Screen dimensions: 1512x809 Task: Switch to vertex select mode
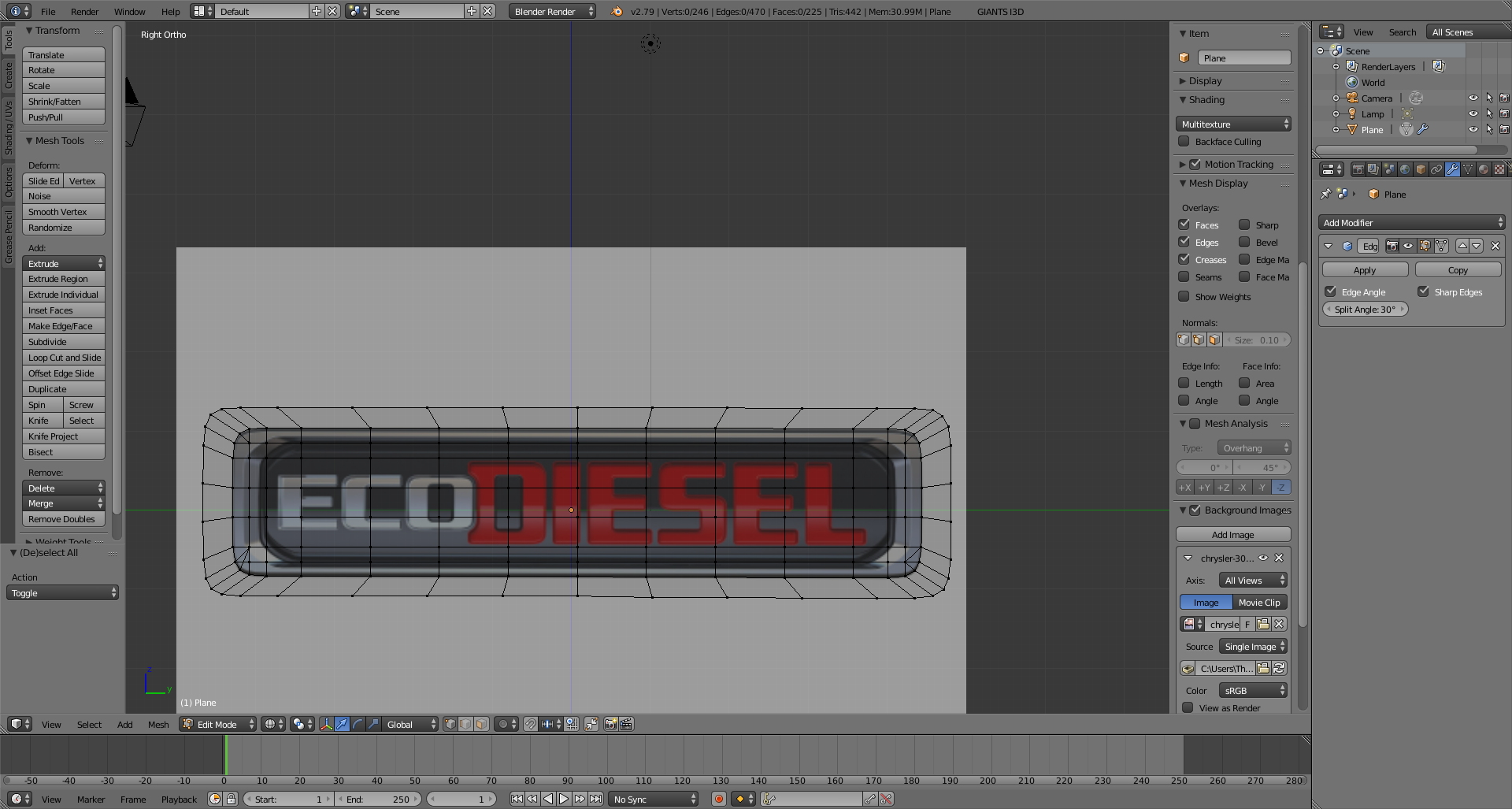(x=450, y=724)
